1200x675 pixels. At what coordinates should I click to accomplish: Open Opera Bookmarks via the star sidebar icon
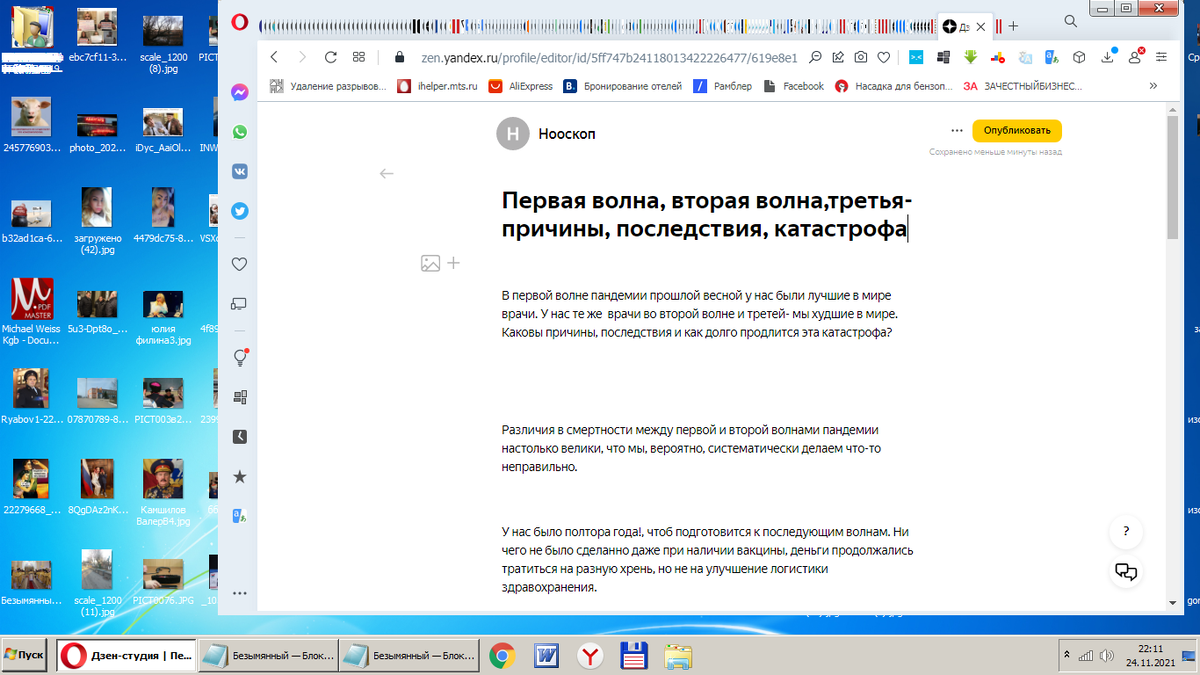[239, 477]
